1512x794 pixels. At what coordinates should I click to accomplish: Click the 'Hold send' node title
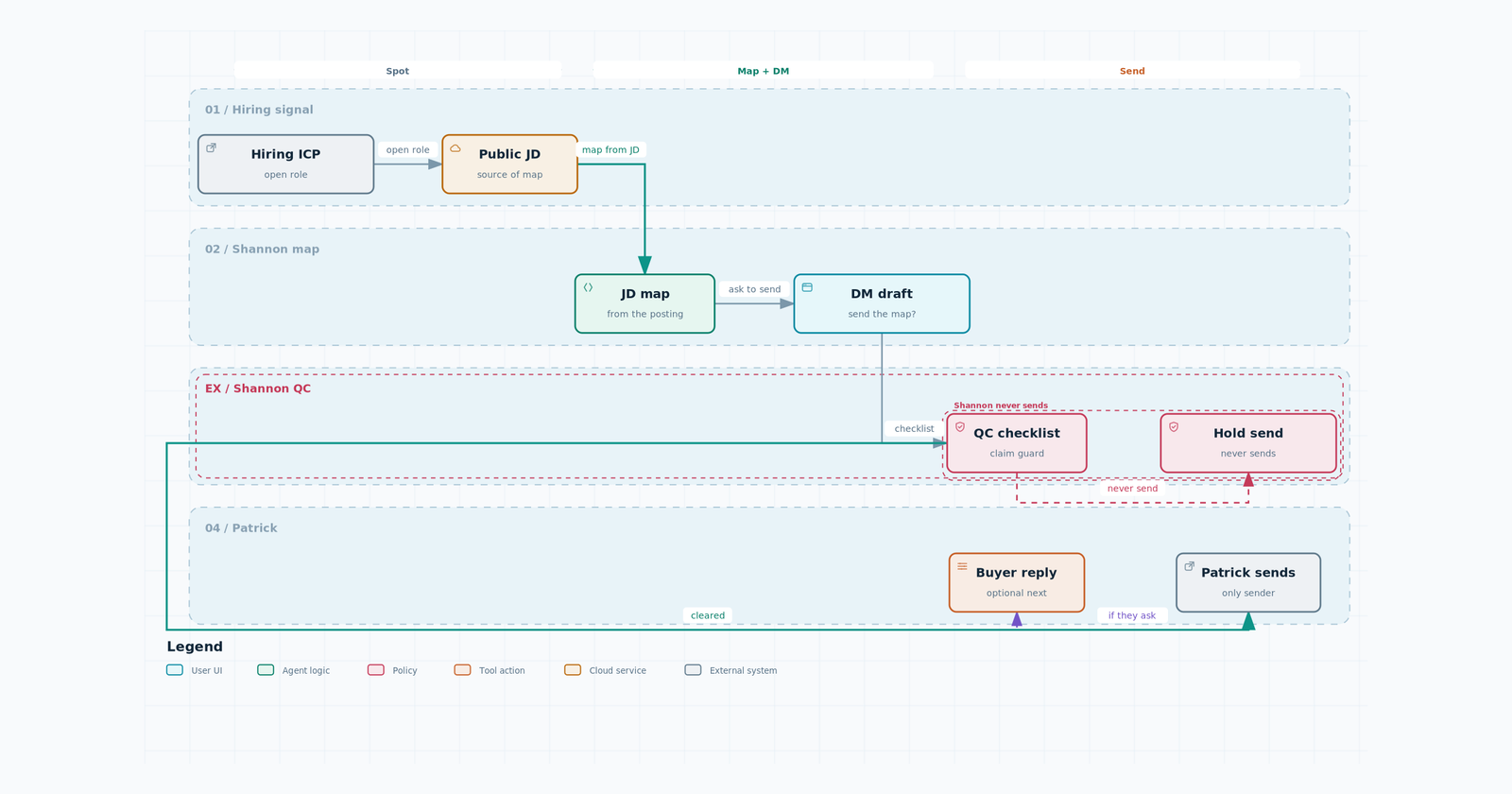click(1248, 433)
